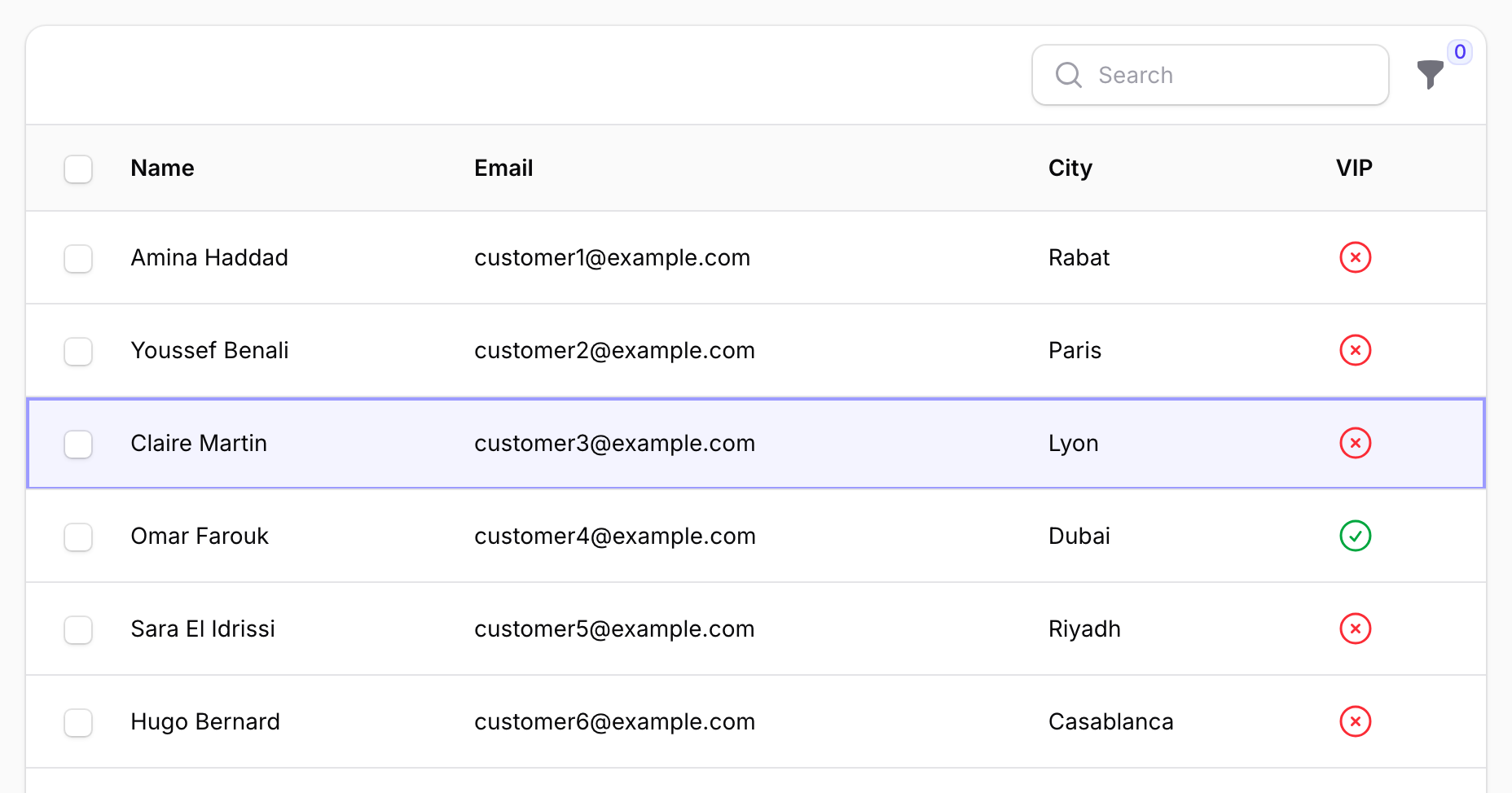Click the city cell Dubai
The height and width of the screenshot is (793, 1512).
click(x=1079, y=536)
